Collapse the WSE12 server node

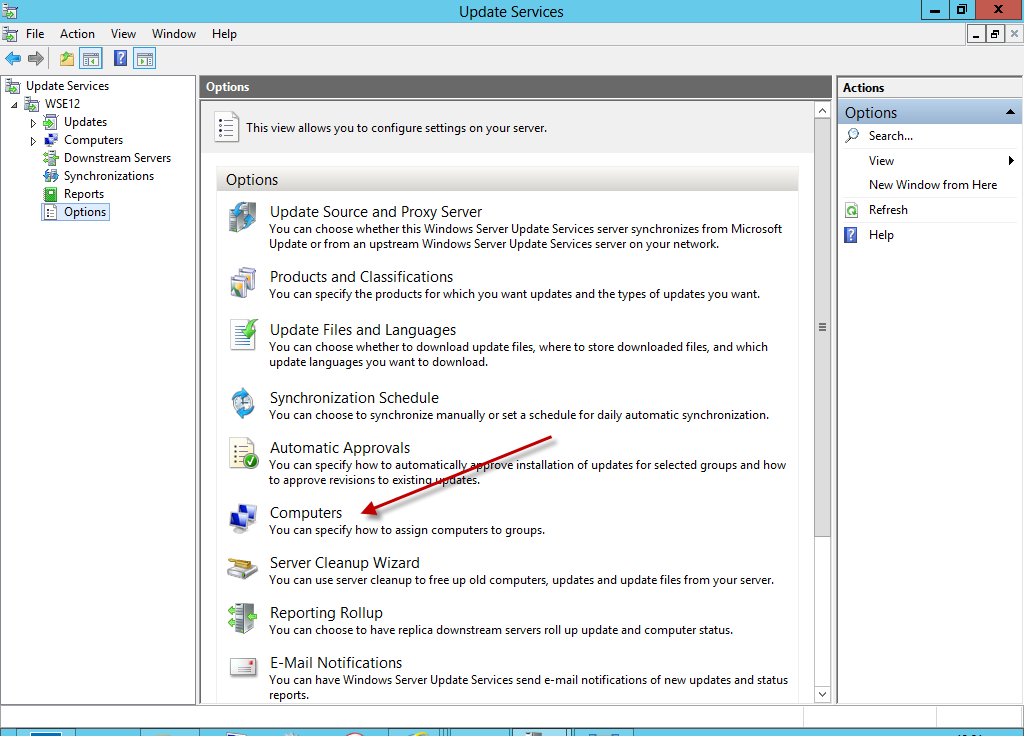(14, 105)
